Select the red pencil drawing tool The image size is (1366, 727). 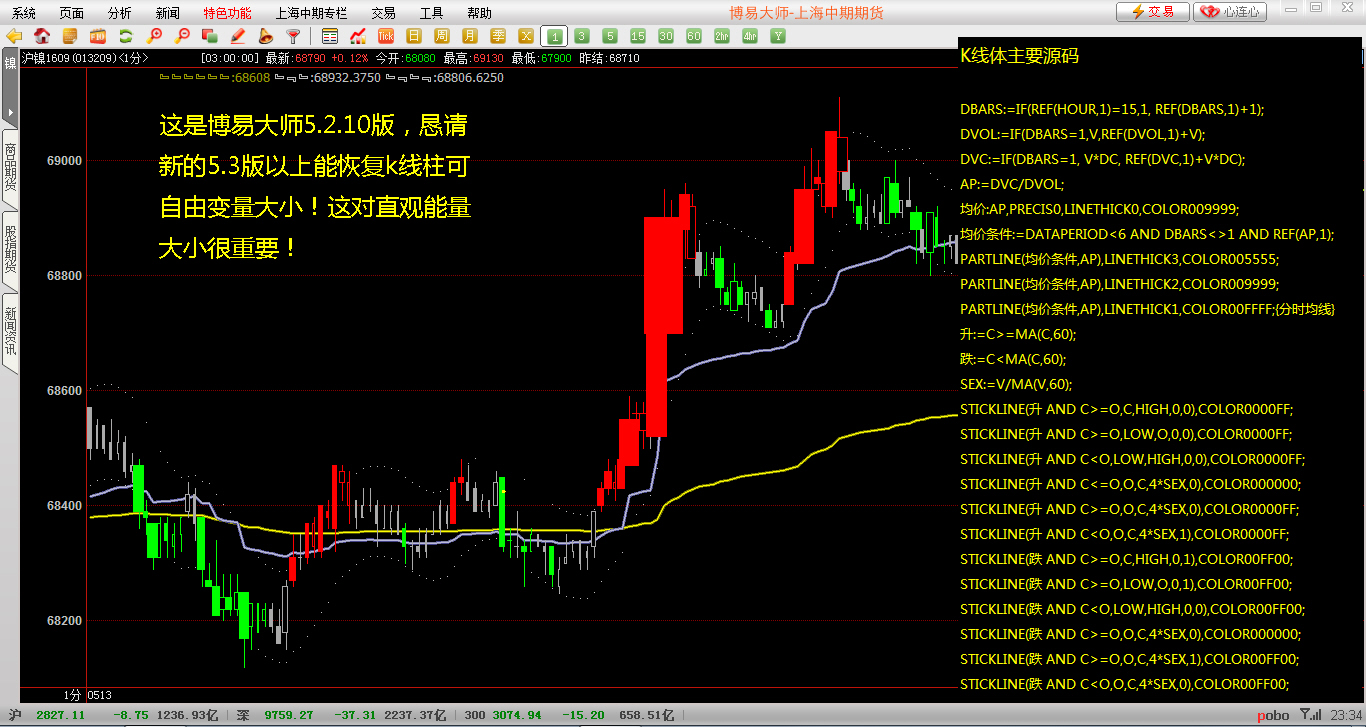click(x=238, y=36)
